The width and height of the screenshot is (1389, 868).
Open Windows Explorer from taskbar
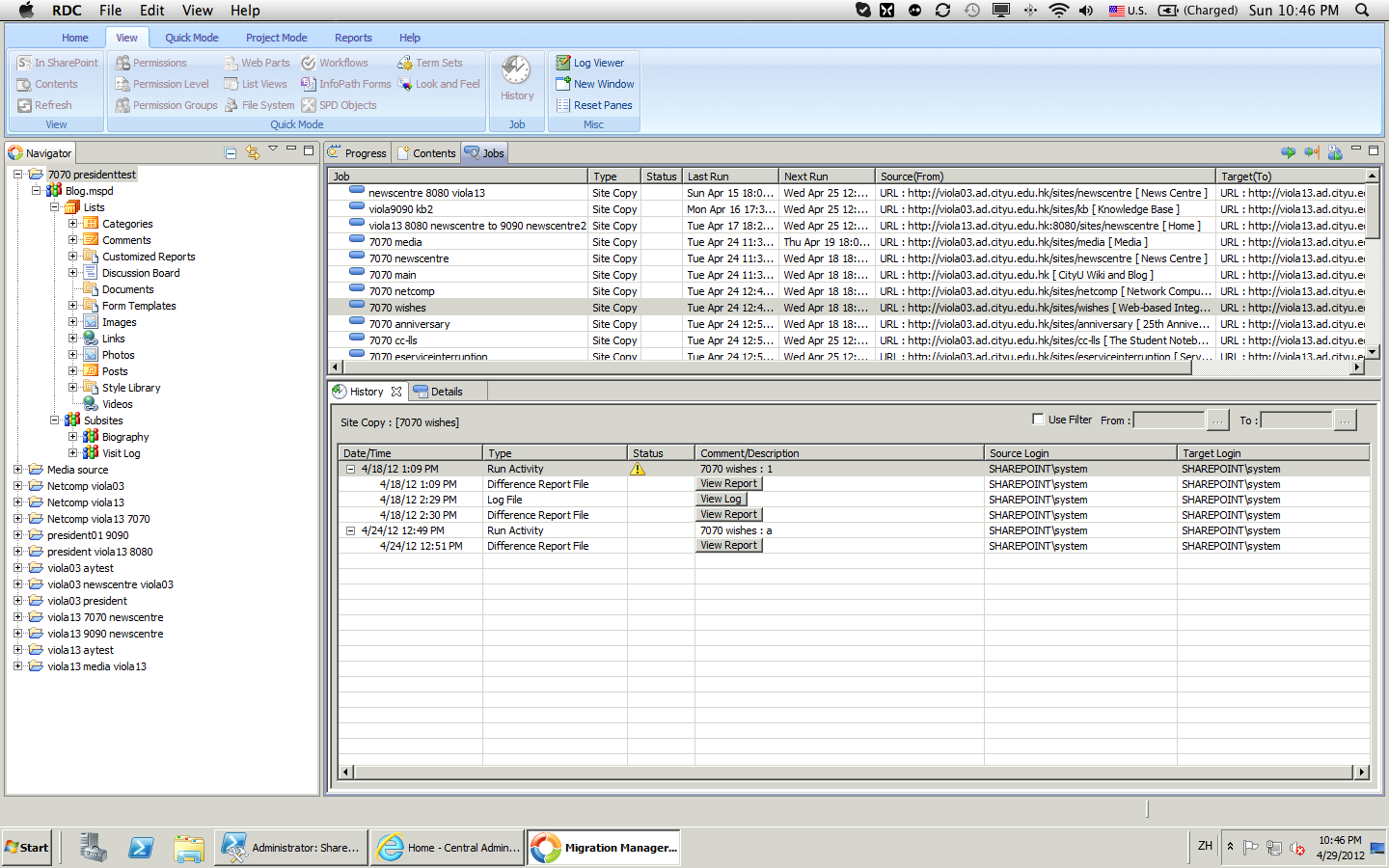(189, 848)
